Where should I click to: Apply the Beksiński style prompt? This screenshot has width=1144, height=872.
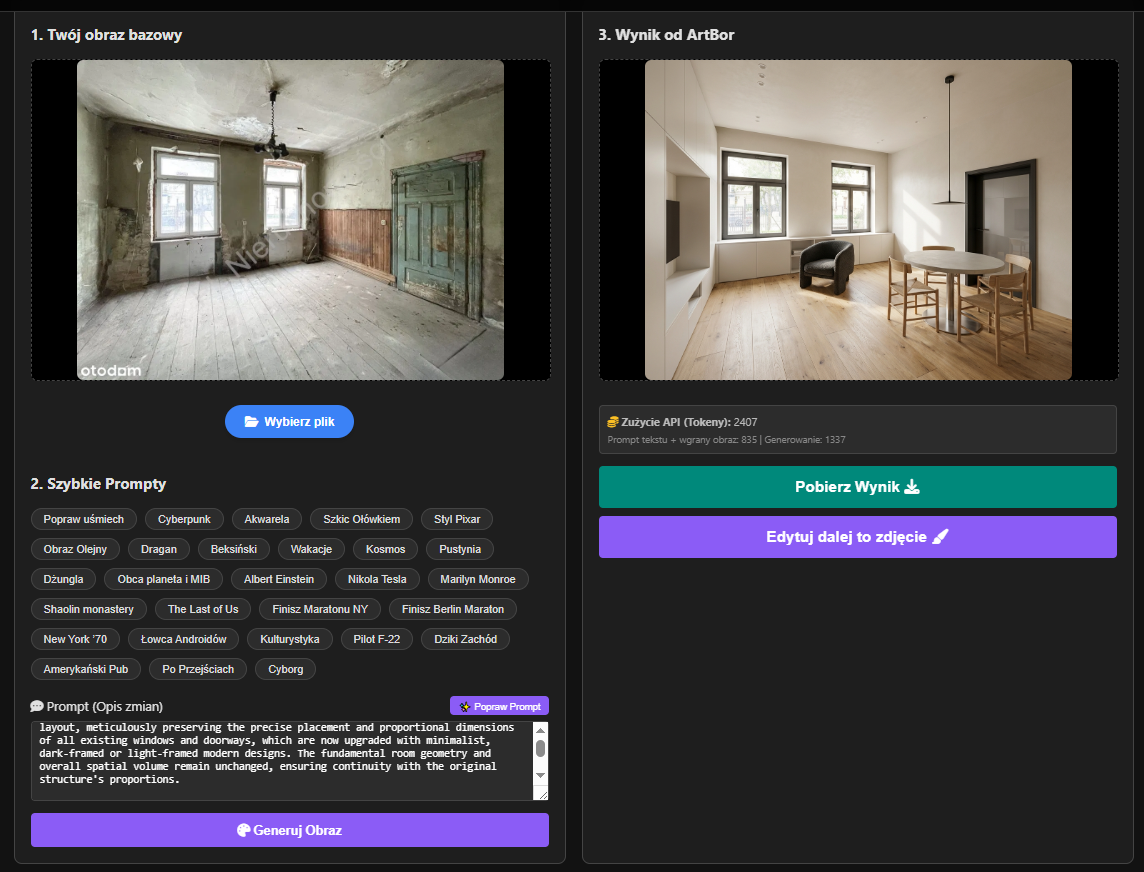pos(227,549)
